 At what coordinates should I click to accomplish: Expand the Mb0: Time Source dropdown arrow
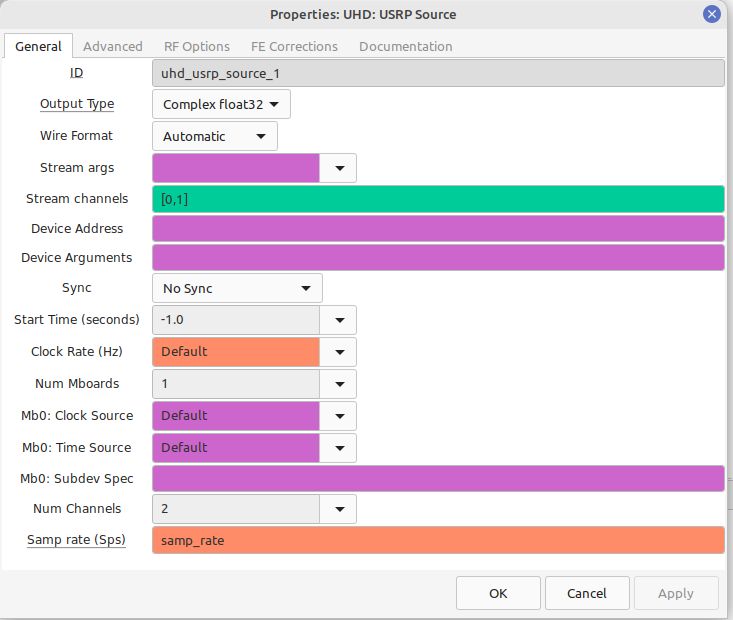[340, 448]
